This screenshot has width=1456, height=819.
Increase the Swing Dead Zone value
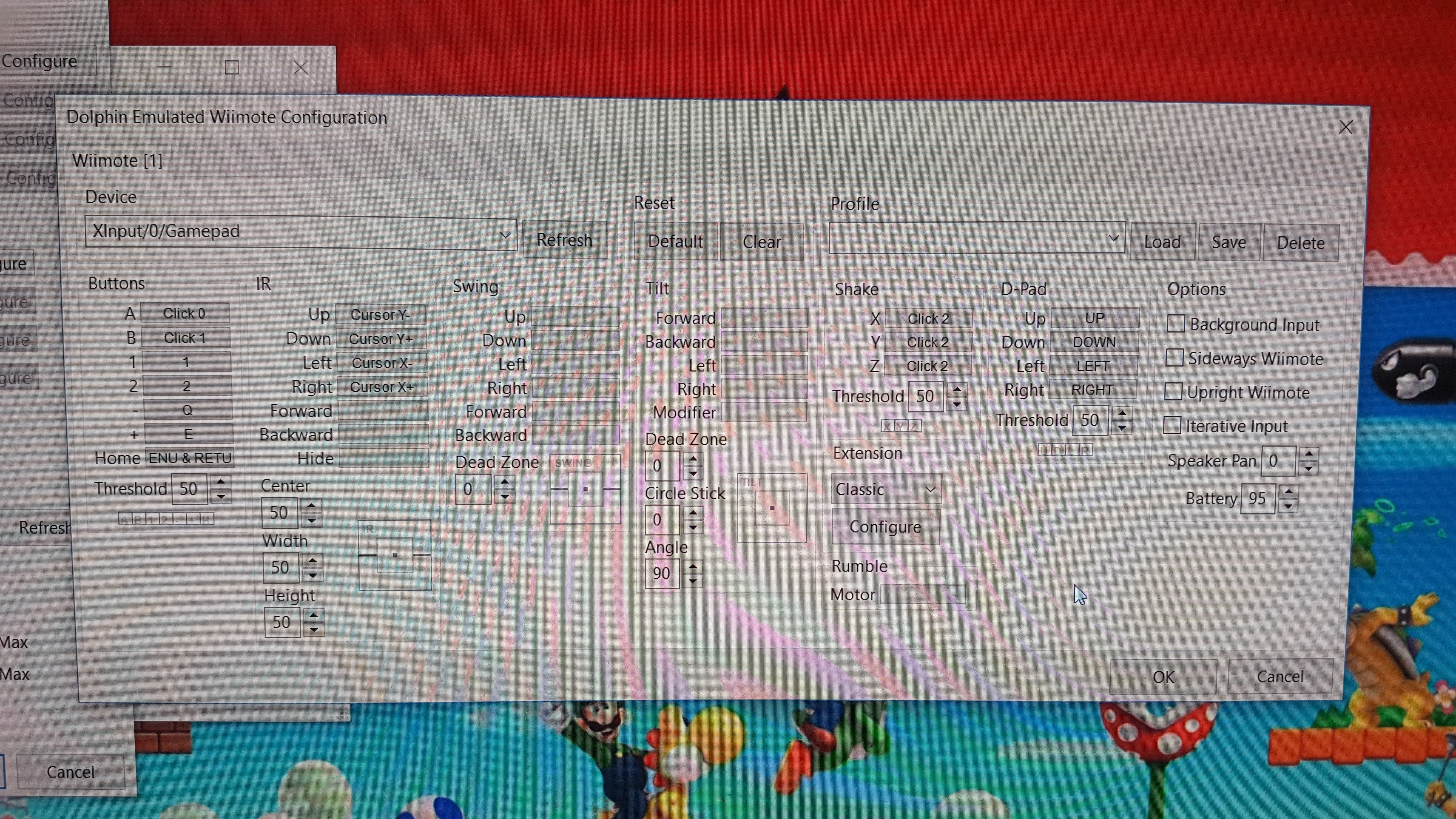(505, 482)
